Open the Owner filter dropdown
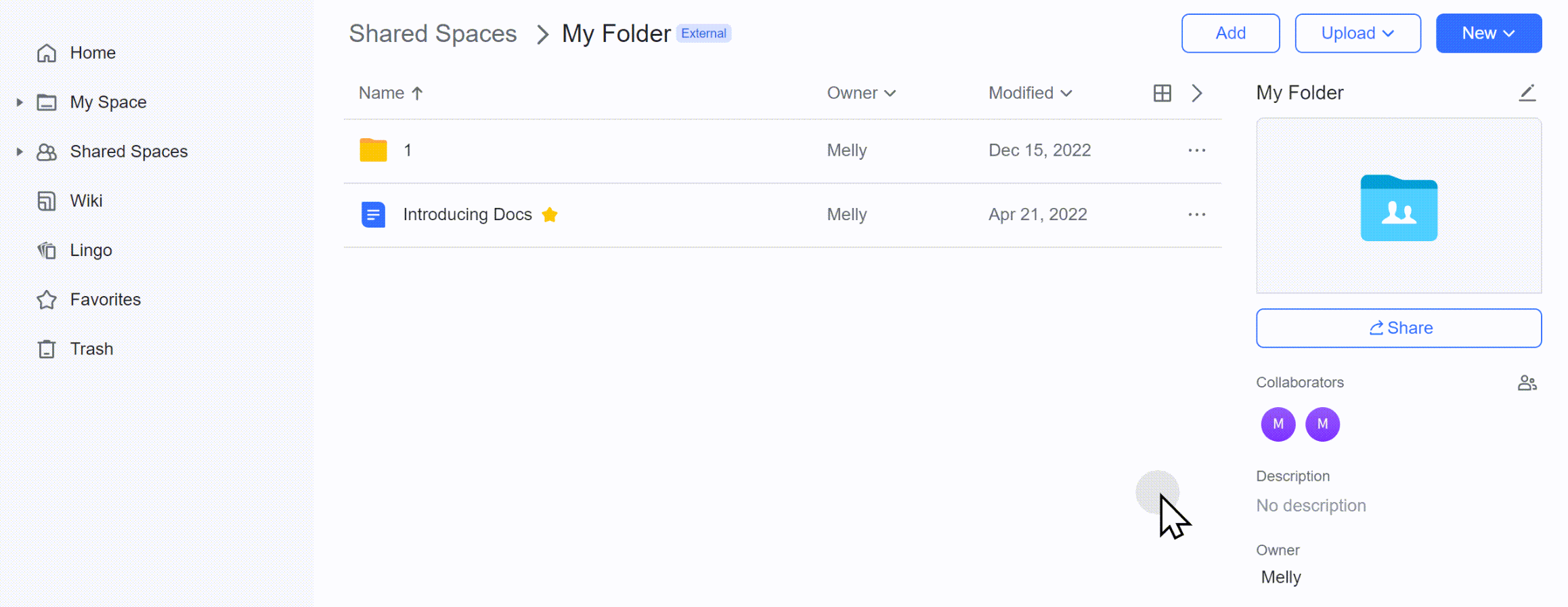1568x607 pixels. point(861,93)
